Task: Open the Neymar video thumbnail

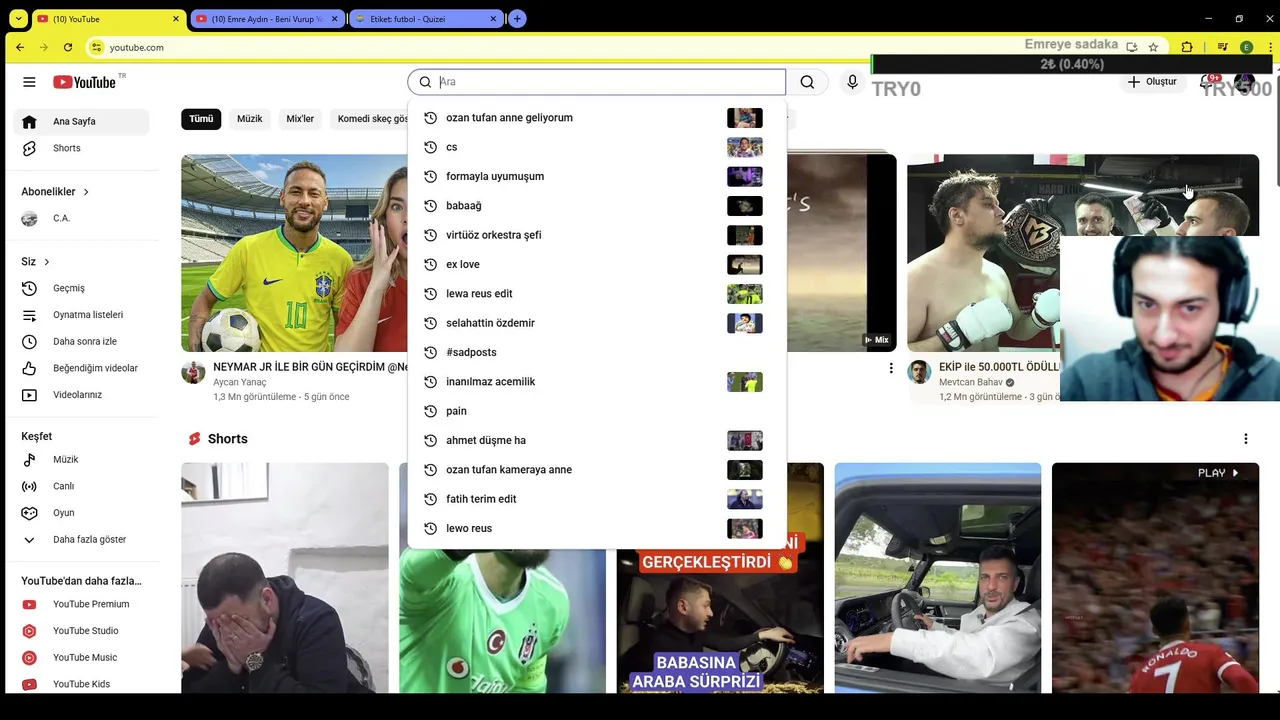Action: coord(294,253)
